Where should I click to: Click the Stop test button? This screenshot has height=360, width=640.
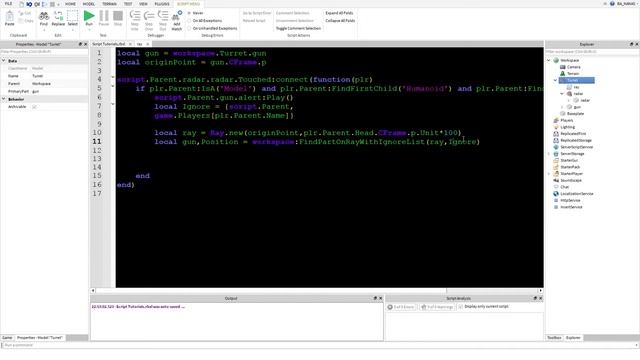pos(118,16)
